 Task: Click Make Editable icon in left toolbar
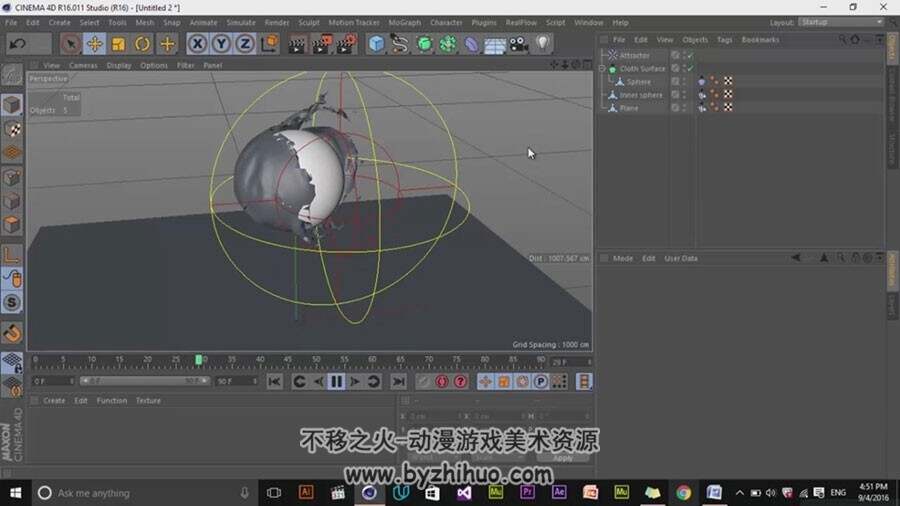(11, 75)
